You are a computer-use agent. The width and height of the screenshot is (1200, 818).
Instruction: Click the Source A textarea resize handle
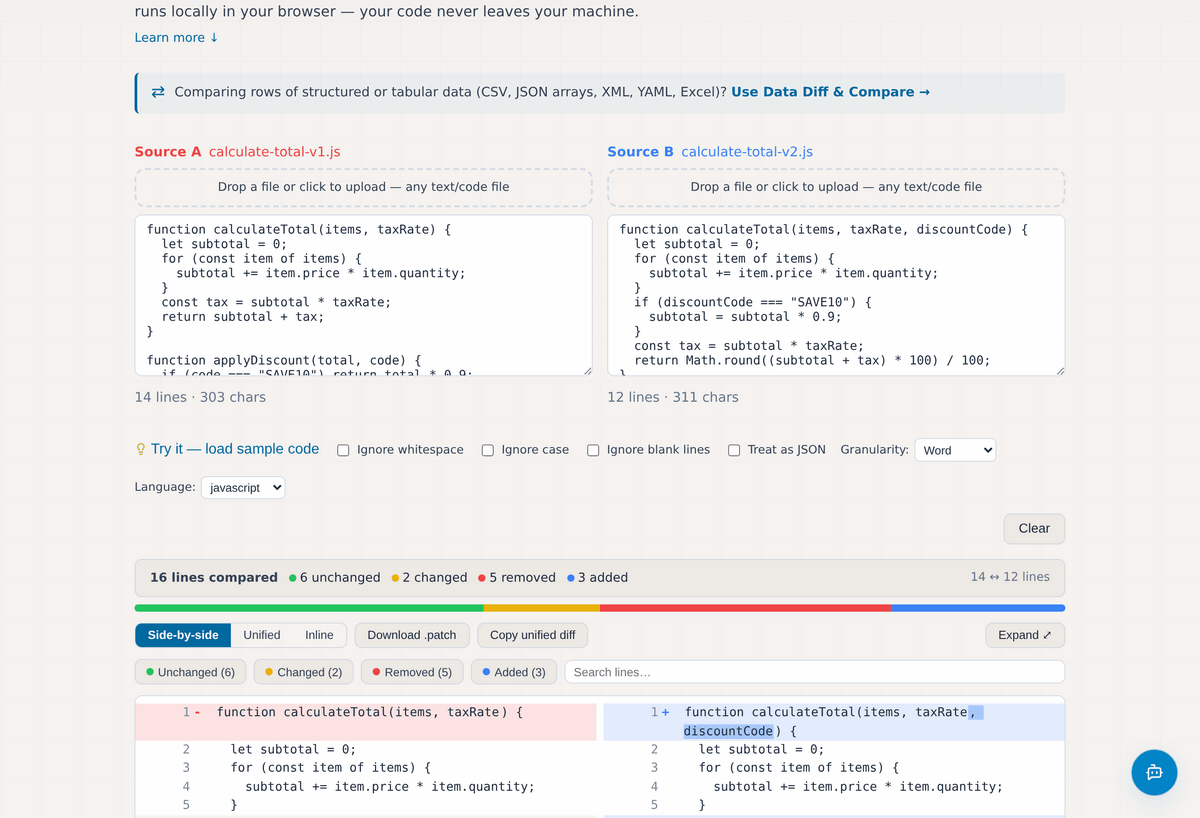(586, 371)
